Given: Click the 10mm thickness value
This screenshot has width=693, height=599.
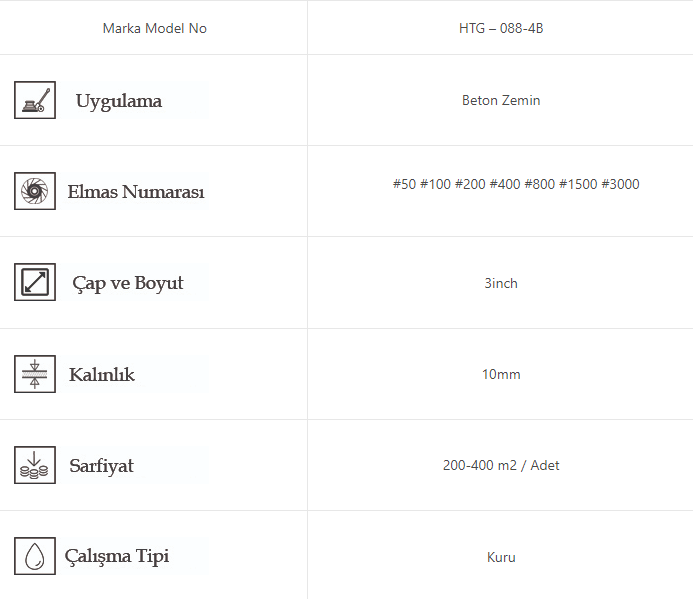Looking at the screenshot, I should coord(500,374).
